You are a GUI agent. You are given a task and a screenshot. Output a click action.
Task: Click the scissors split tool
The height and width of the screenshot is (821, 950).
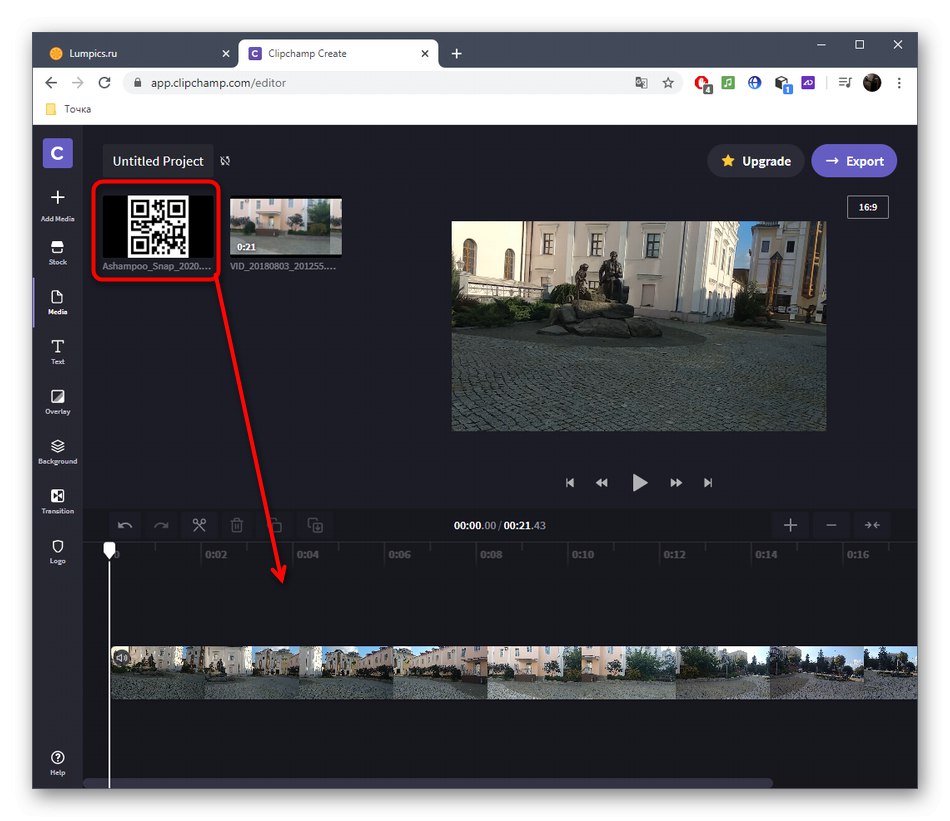click(x=199, y=525)
